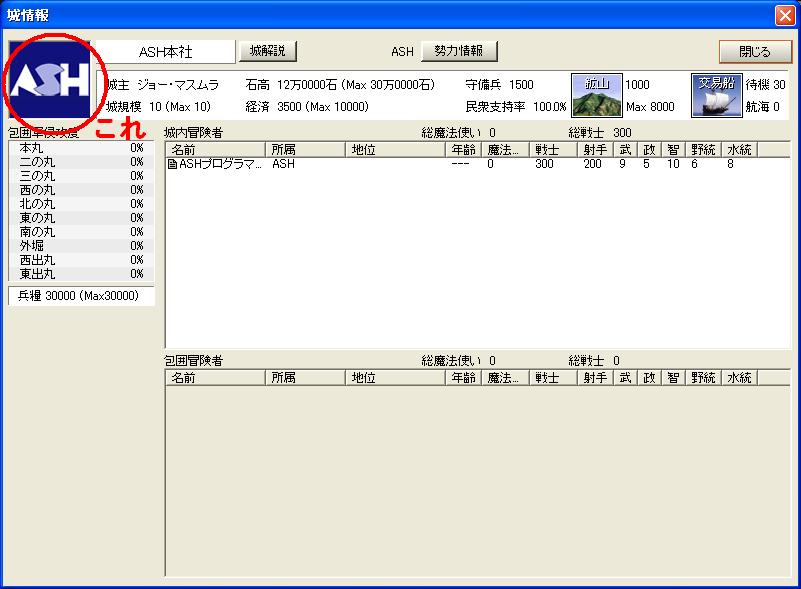Screen dimensions: 801x589
Task: Sort 包囲冒険者 list by 地位 column
Action: pos(394,378)
